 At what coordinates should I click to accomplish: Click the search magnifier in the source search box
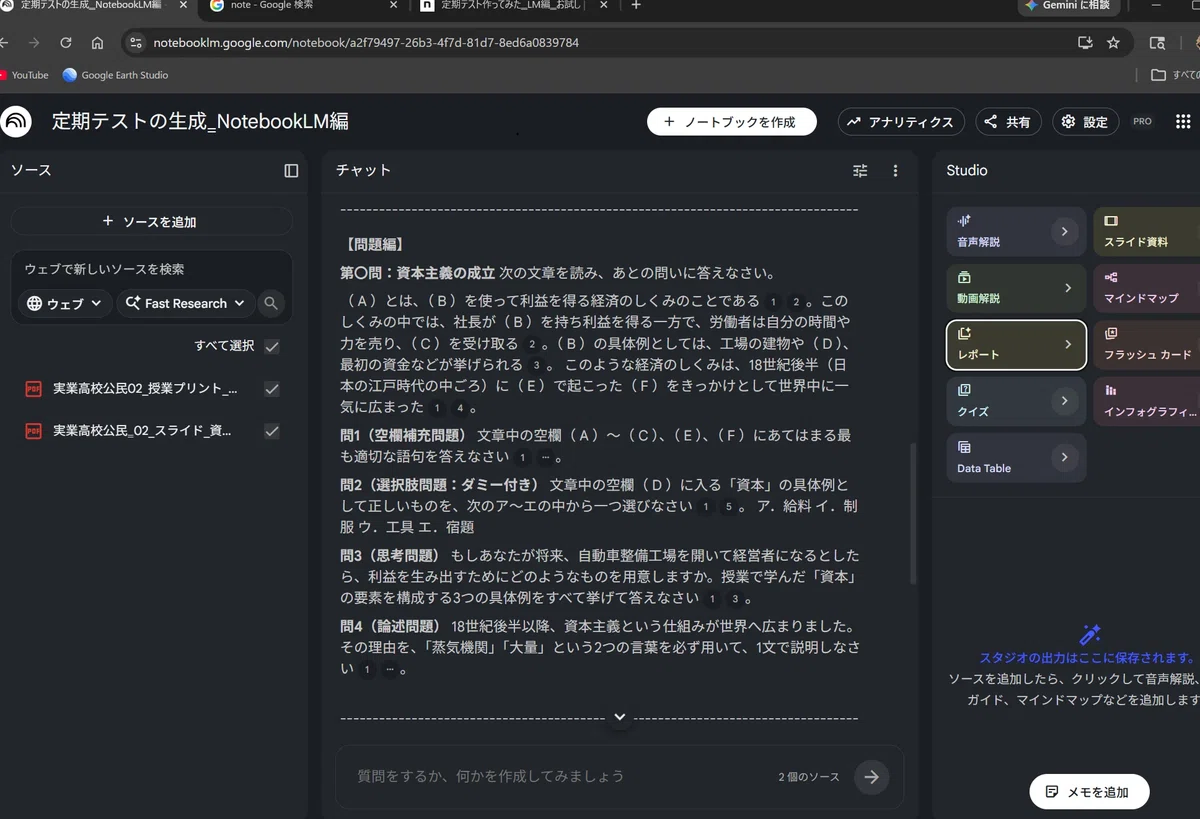pyautogui.click(x=270, y=303)
